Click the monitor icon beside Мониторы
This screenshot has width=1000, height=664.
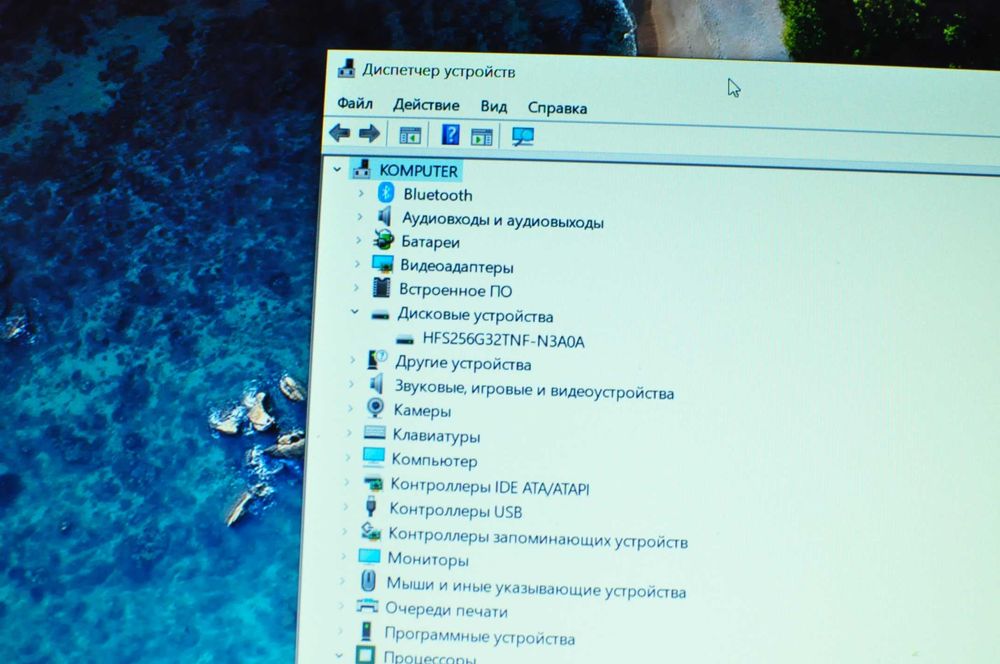pyautogui.click(x=369, y=556)
